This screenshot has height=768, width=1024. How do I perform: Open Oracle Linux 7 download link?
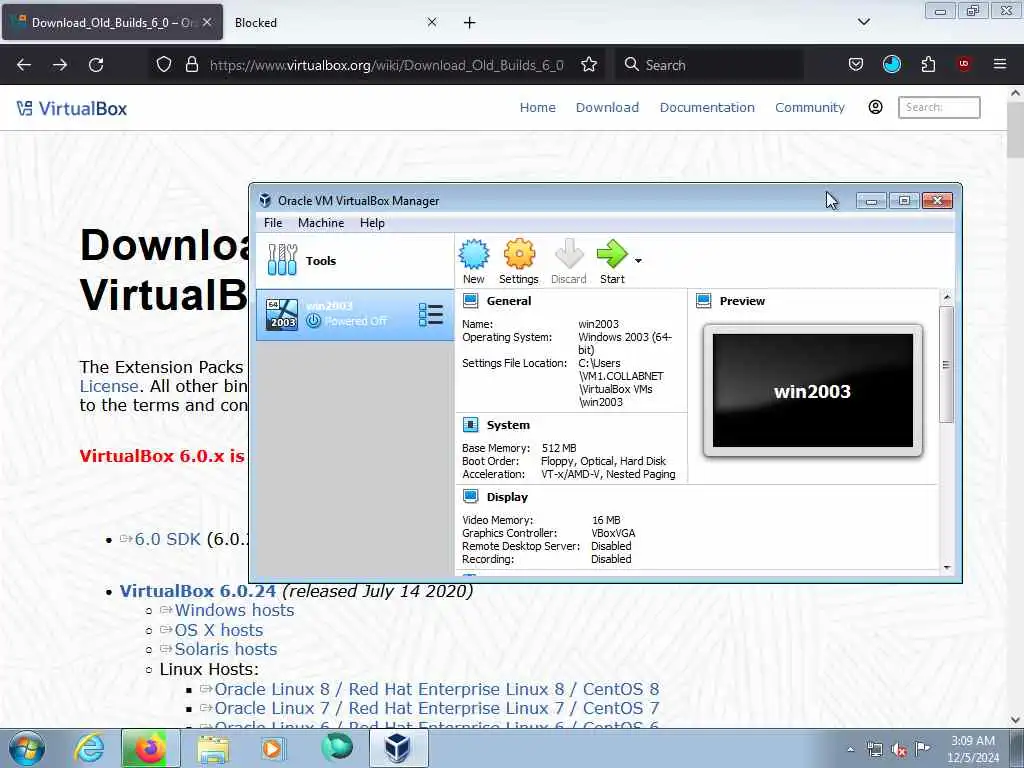coord(436,709)
